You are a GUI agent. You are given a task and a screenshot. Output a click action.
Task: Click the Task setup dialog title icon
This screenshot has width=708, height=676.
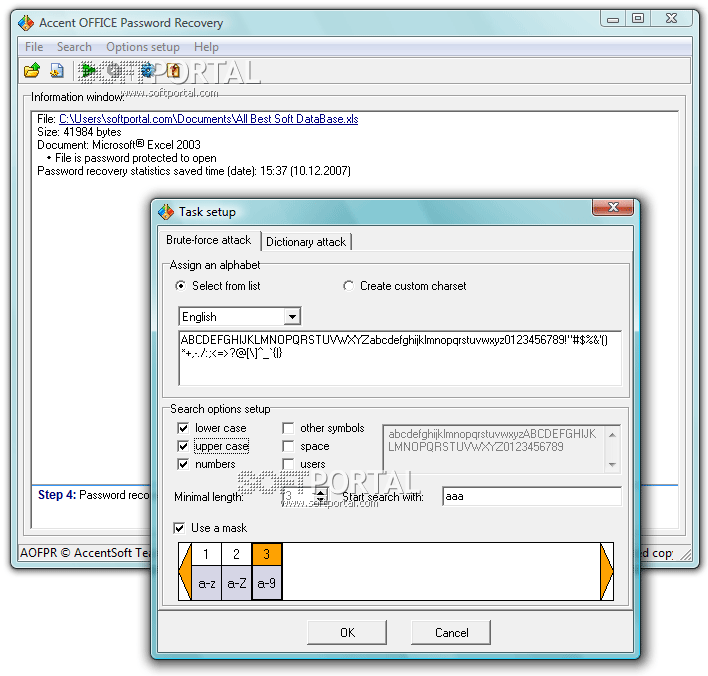pos(166,211)
